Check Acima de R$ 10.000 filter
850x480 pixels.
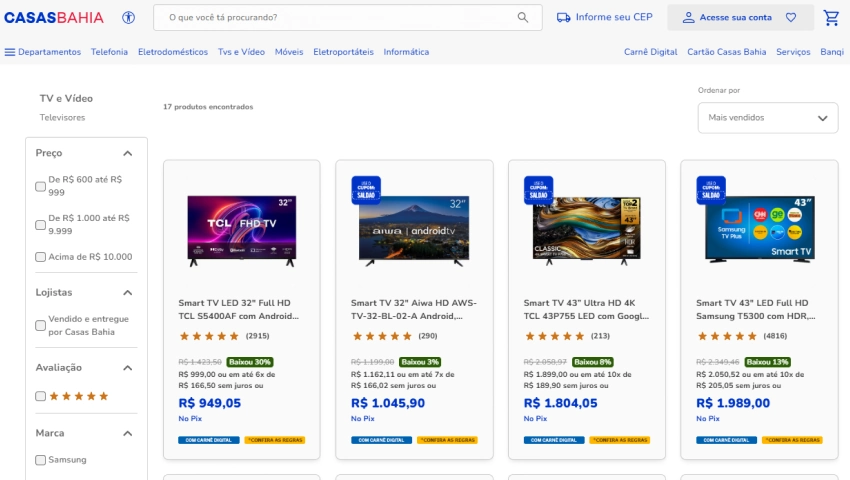coord(40,257)
